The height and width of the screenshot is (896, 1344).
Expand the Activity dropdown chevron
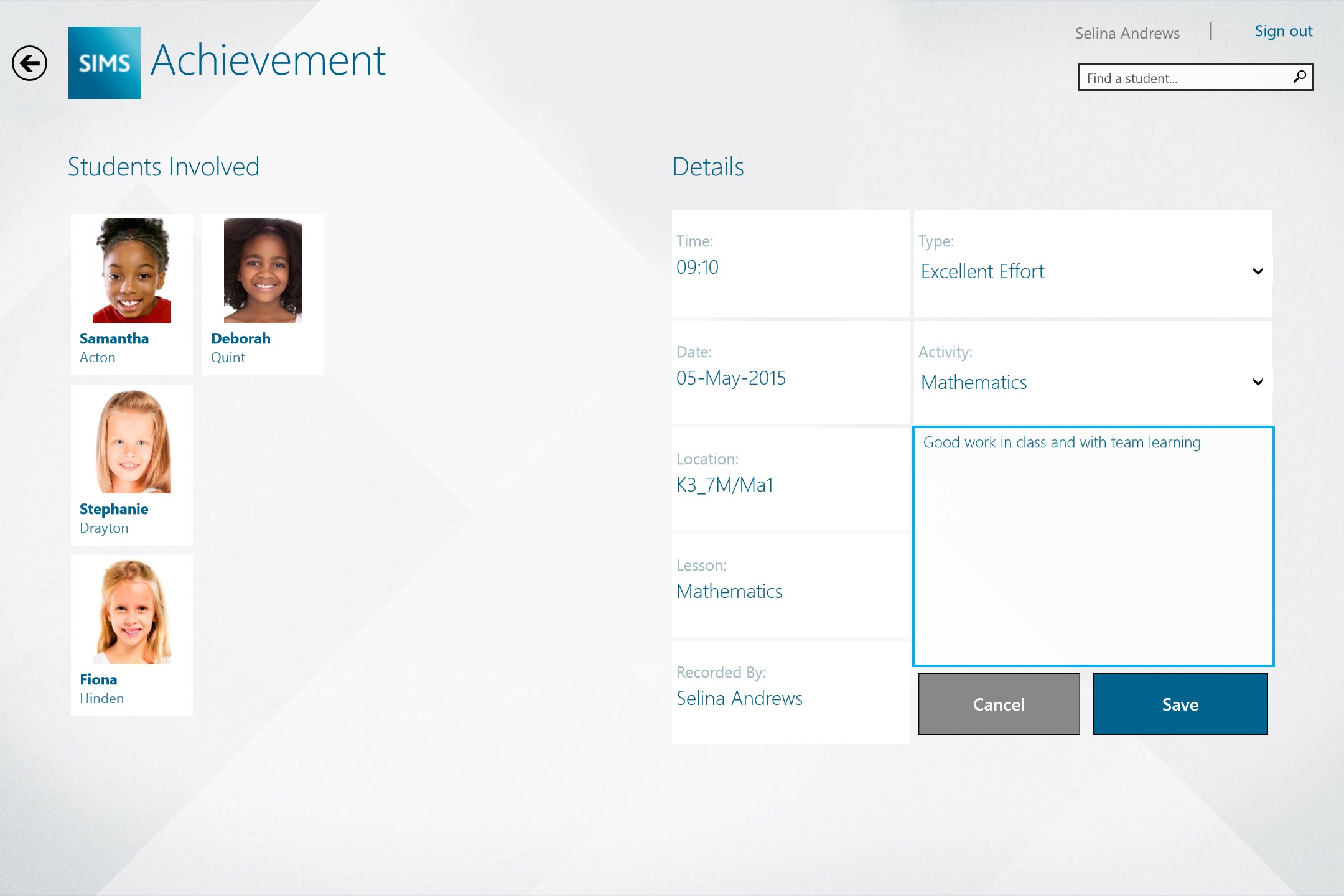point(1258,382)
